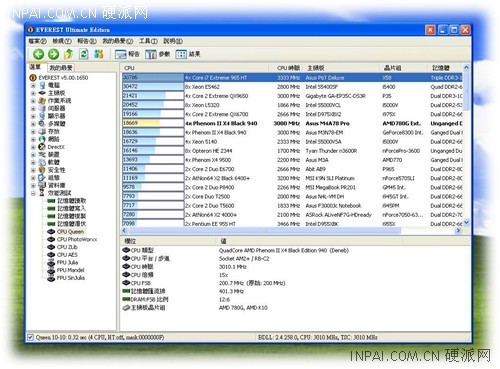Select the CPU AES benchmark item
The height and width of the screenshot is (369, 500).
[67, 255]
